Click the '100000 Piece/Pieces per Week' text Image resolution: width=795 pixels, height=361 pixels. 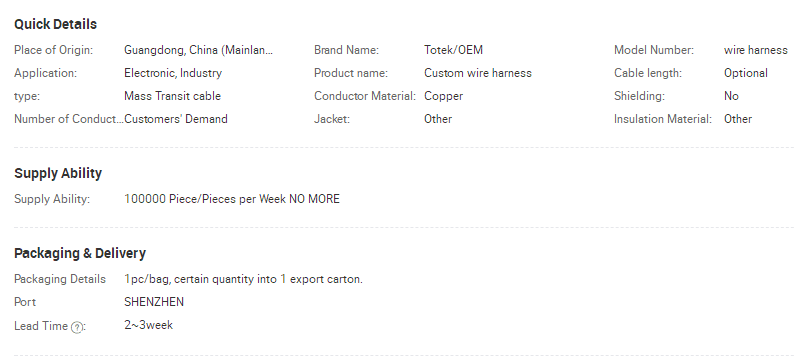pos(205,199)
